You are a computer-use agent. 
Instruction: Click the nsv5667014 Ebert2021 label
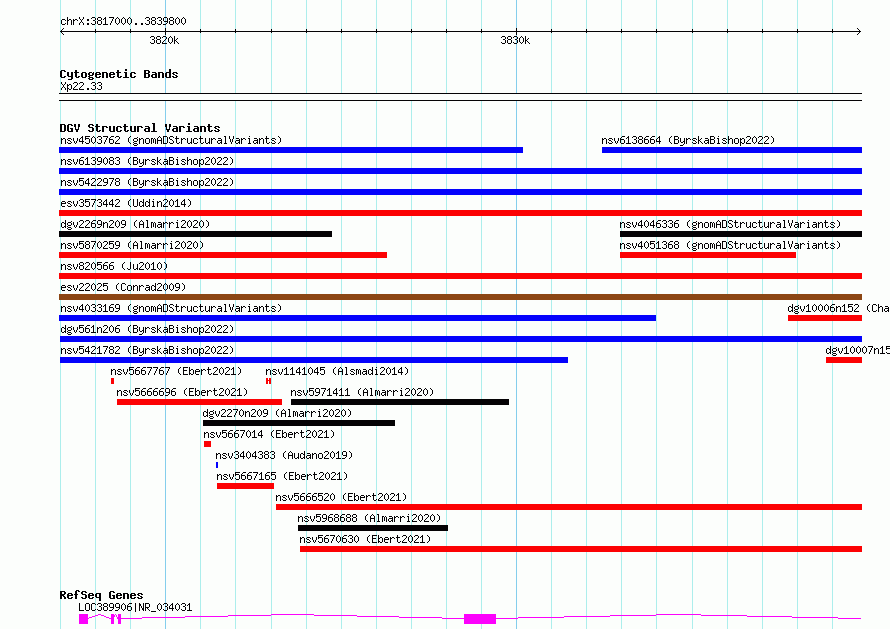pyautogui.click(x=269, y=434)
